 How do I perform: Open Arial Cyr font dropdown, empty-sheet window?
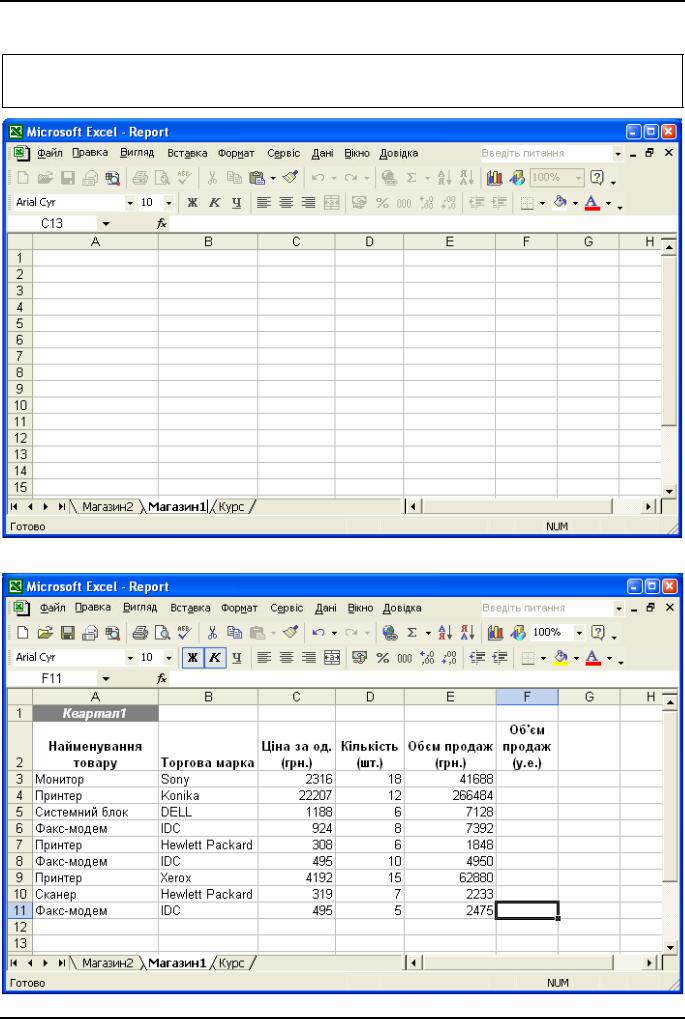click(x=130, y=203)
